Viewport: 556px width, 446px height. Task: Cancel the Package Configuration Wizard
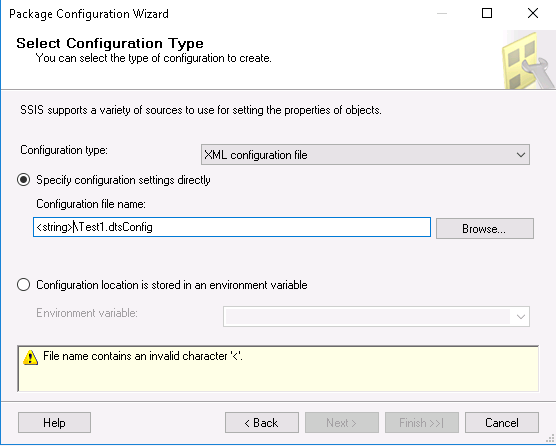tap(502, 423)
